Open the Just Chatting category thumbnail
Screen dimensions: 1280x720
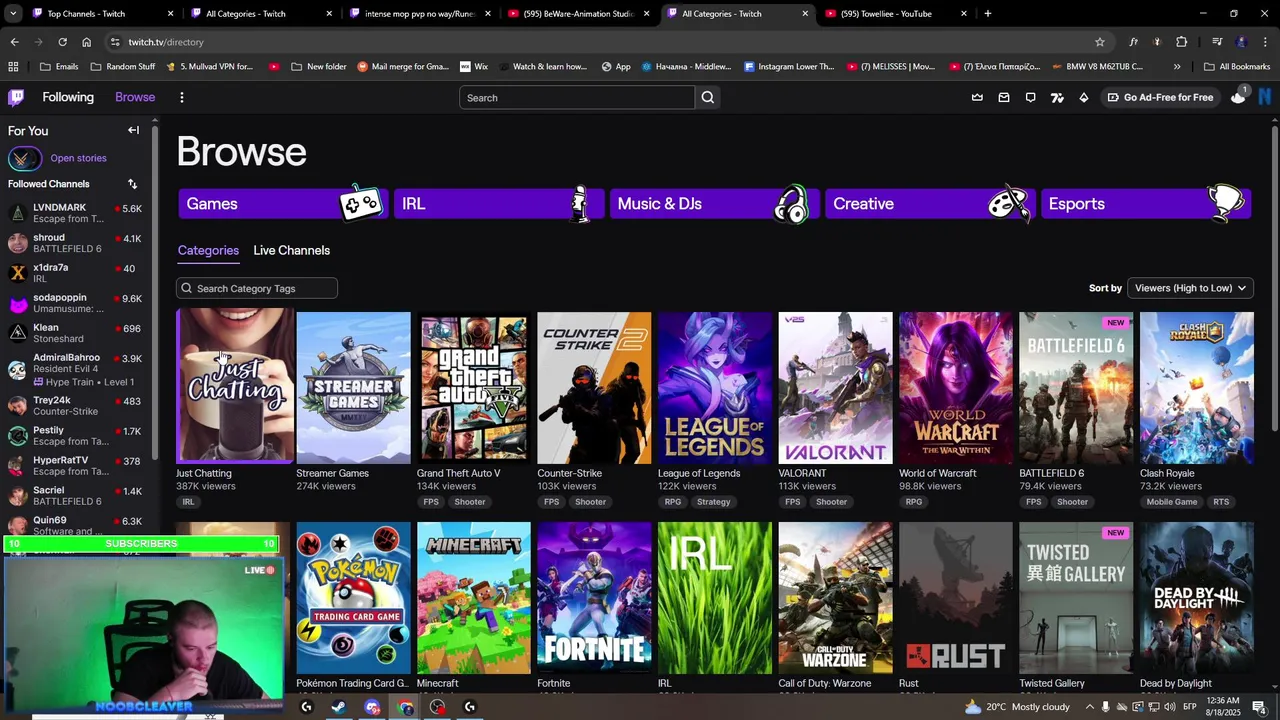click(x=235, y=386)
